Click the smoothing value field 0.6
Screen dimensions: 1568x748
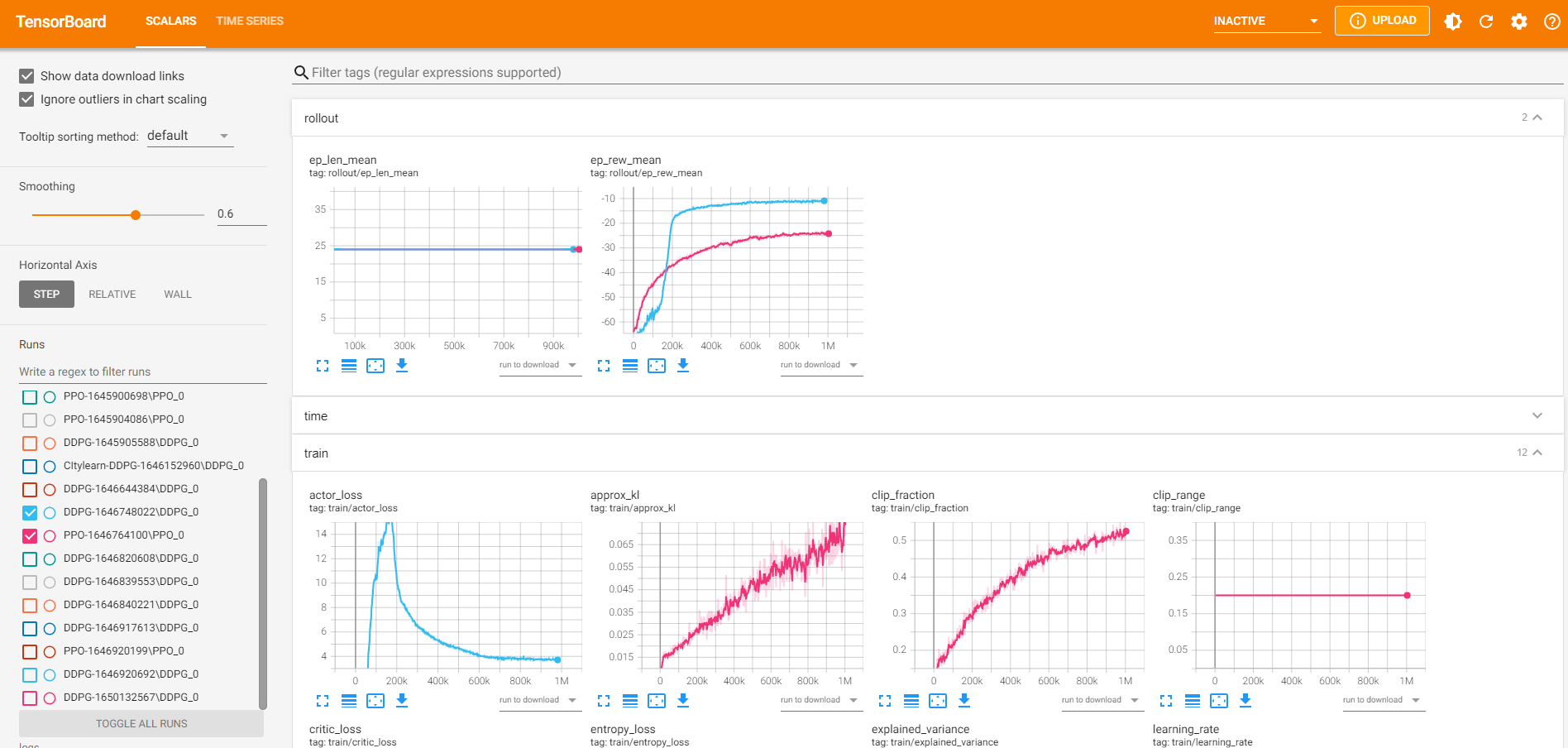coord(241,214)
